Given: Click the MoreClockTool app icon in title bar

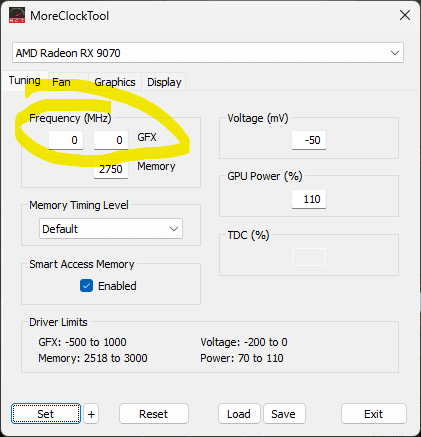Looking at the screenshot, I should click(17, 15).
